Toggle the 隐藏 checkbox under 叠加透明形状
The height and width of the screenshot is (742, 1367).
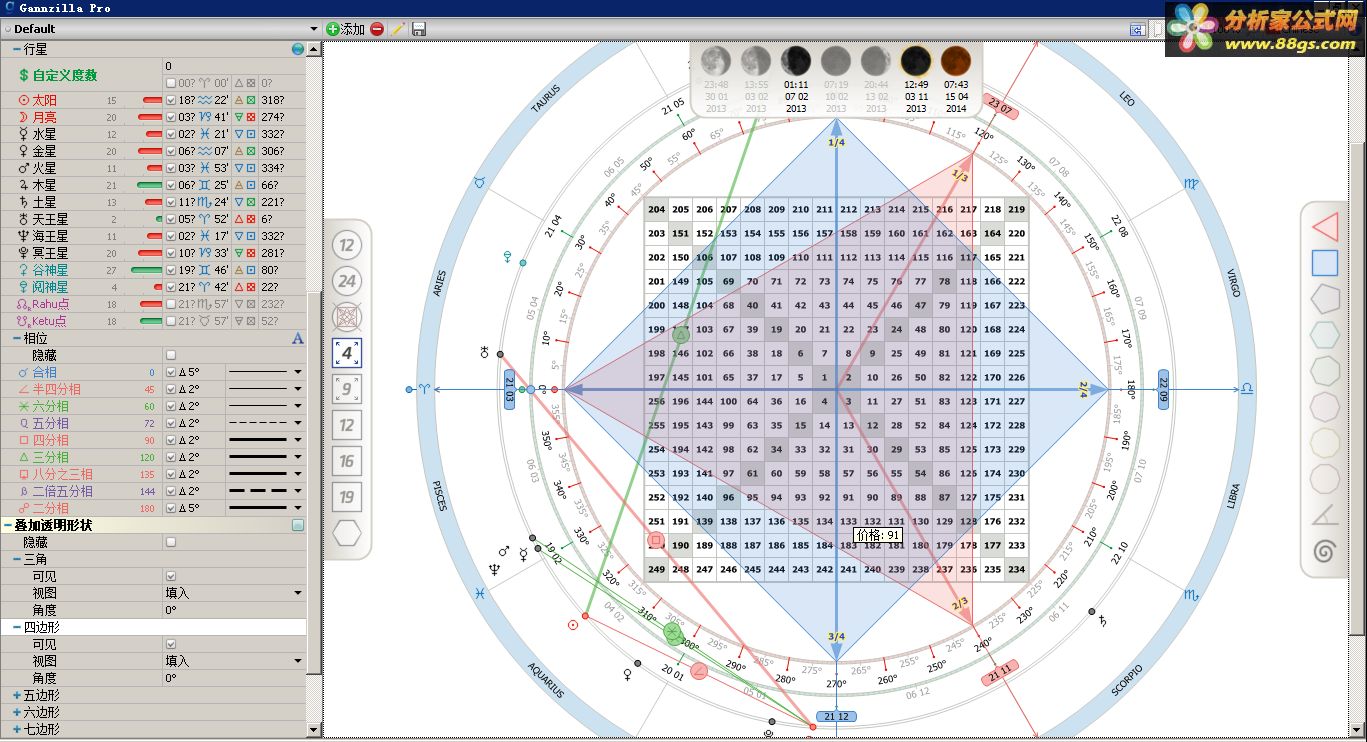point(171,542)
